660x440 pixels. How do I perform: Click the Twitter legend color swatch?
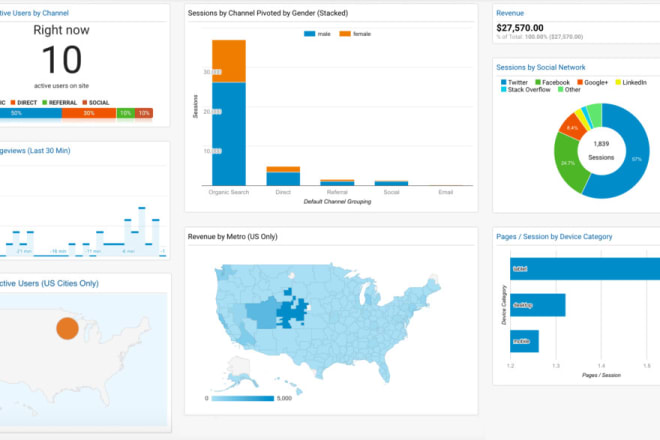tap(503, 82)
